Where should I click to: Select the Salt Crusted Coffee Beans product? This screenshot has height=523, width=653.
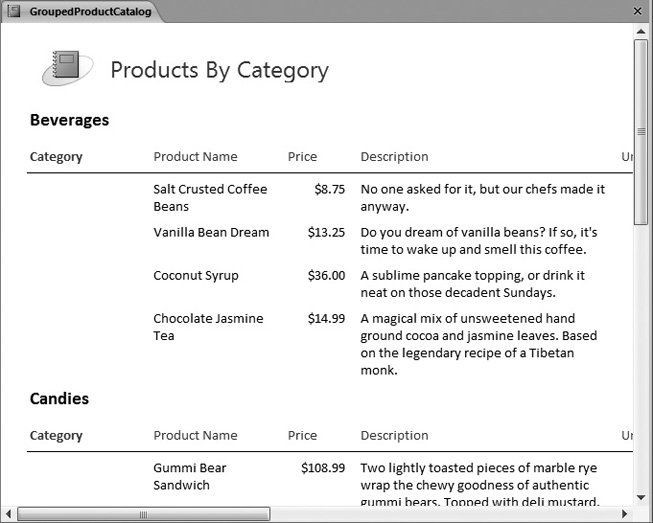pyautogui.click(x=210, y=197)
